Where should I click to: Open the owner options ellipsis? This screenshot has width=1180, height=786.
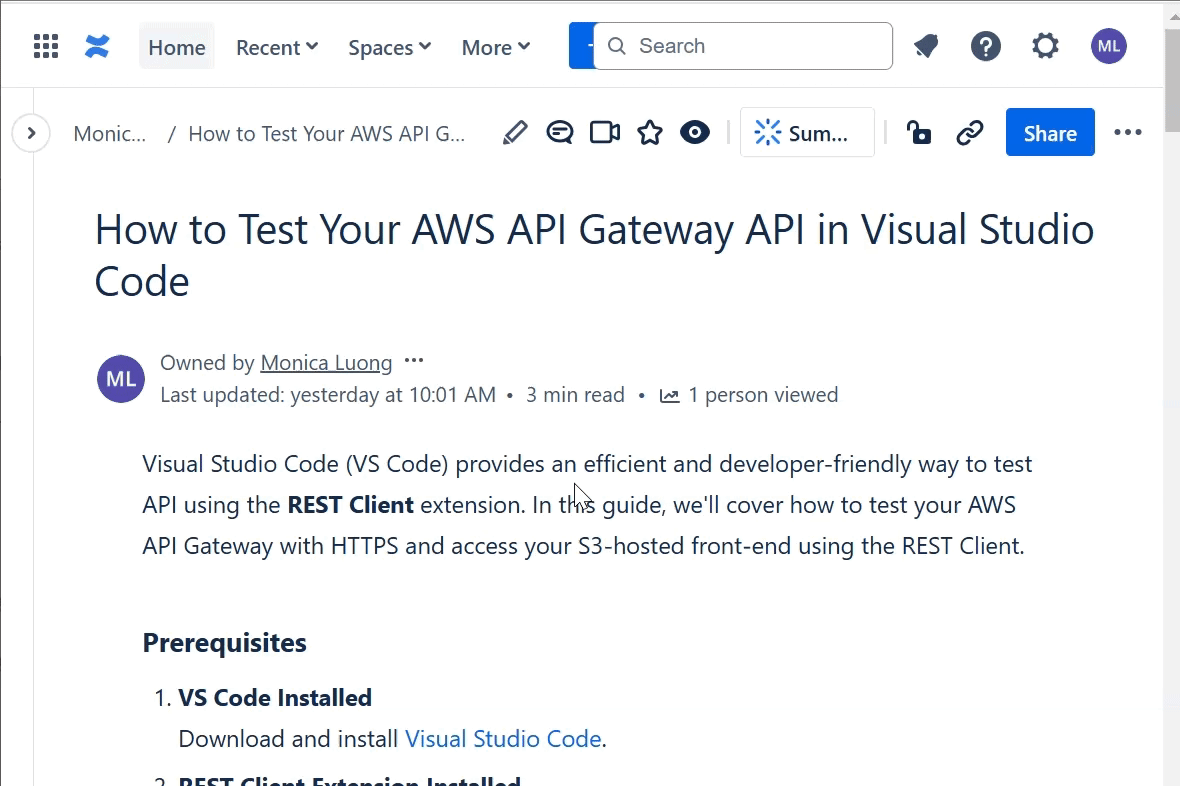pyautogui.click(x=414, y=361)
